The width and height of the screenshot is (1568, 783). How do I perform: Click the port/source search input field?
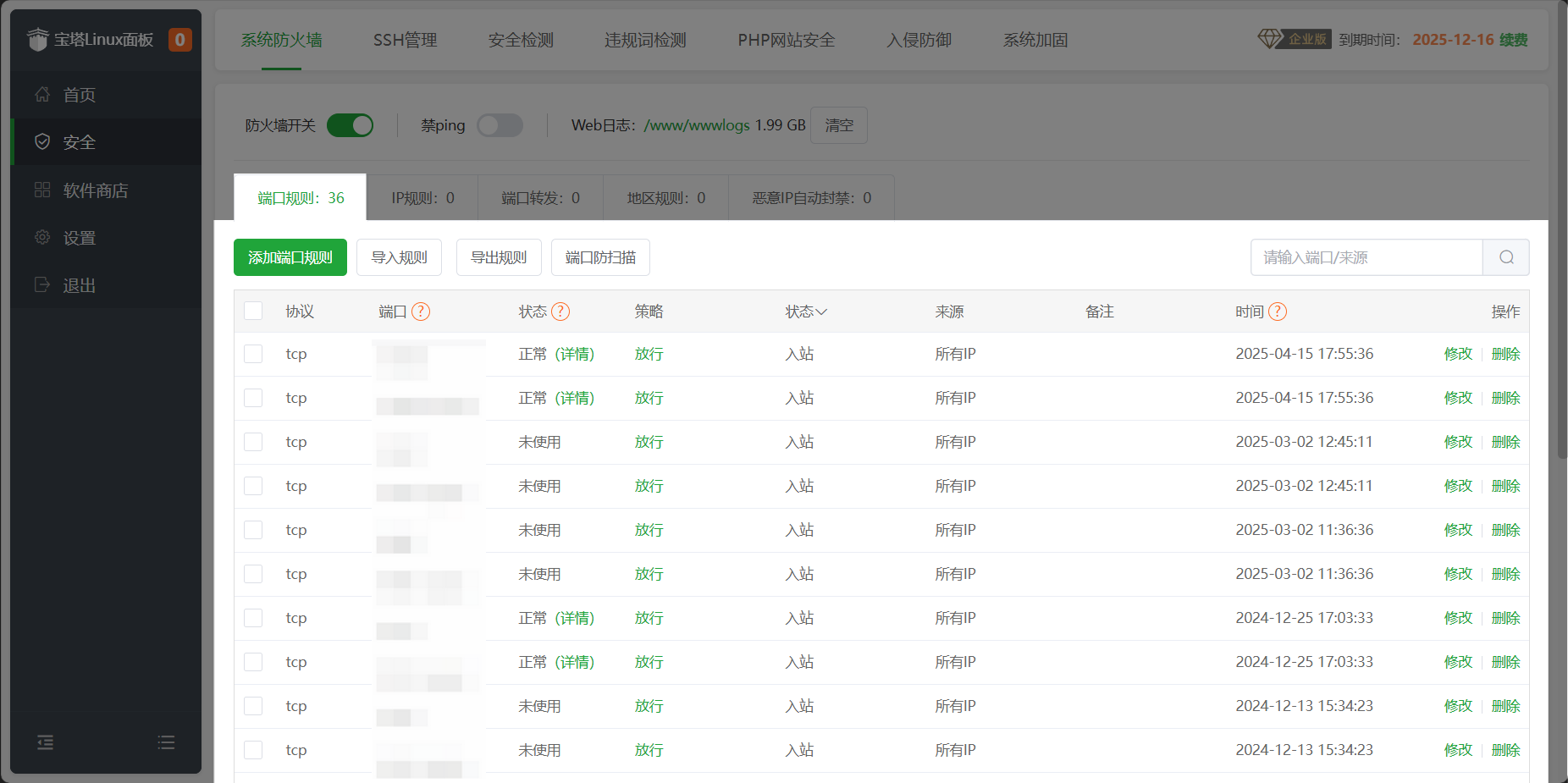(1366, 257)
